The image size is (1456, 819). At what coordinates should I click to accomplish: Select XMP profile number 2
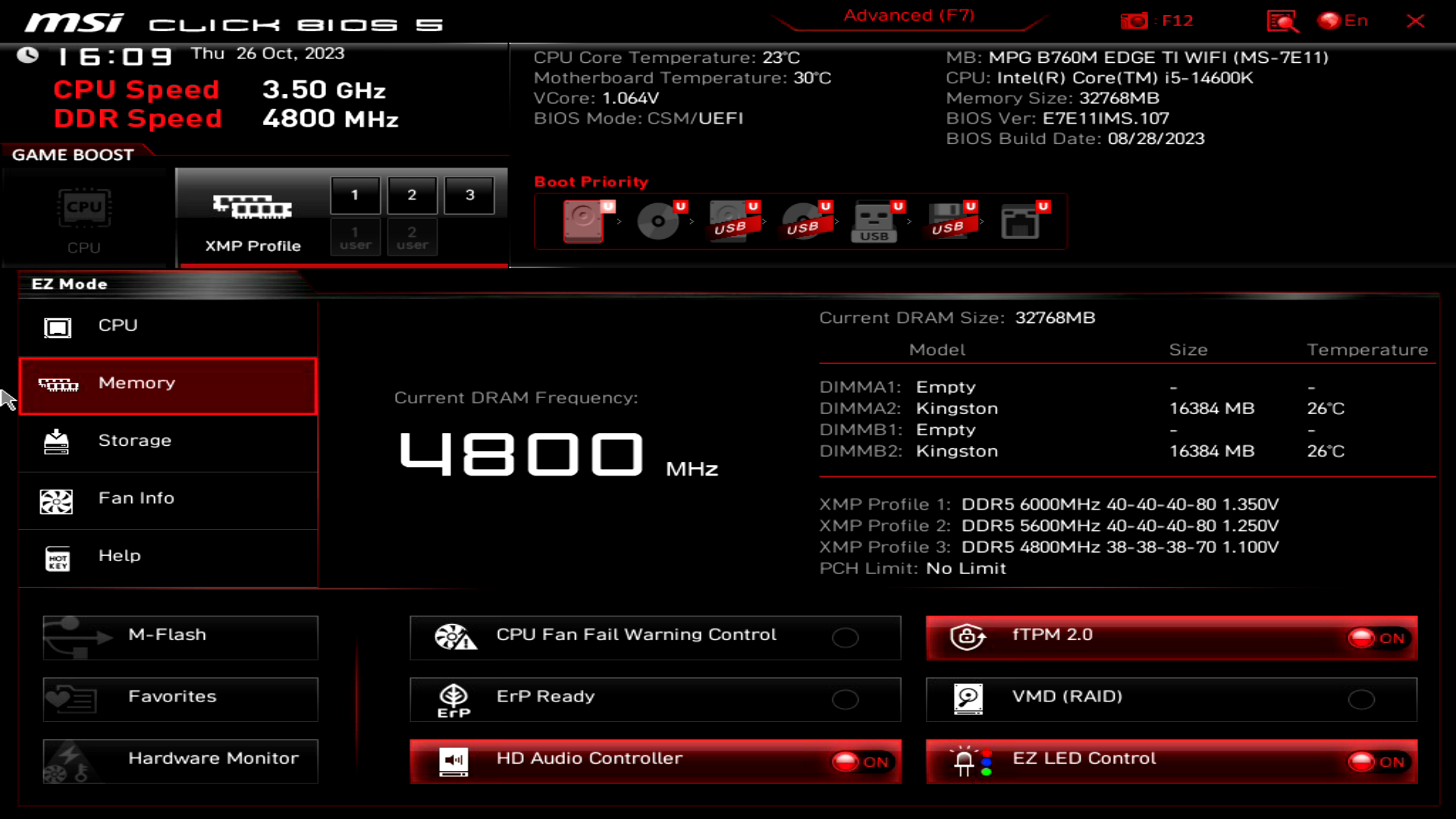coord(412,195)
